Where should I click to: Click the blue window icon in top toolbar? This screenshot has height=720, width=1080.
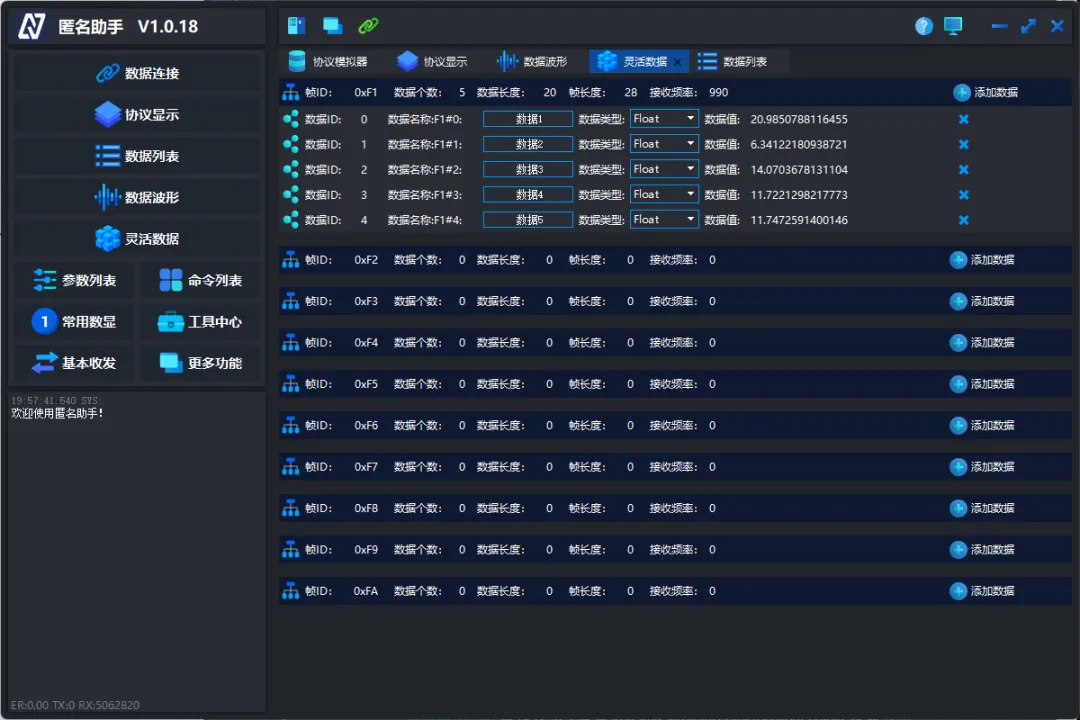click(x=333, y=26)
